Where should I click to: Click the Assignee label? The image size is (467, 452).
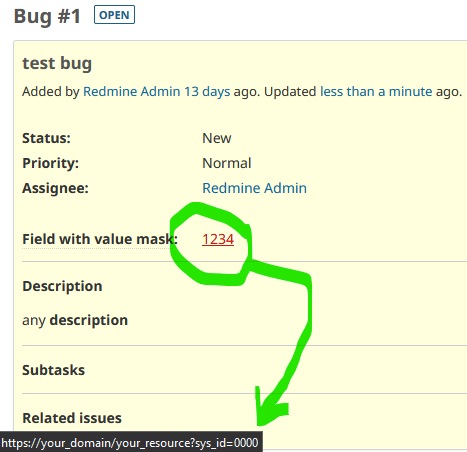coord(55,188)
